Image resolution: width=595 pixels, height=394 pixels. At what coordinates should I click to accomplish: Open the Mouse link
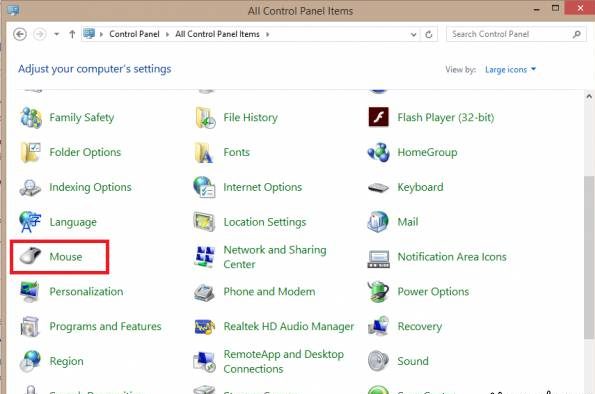(66, 257)
